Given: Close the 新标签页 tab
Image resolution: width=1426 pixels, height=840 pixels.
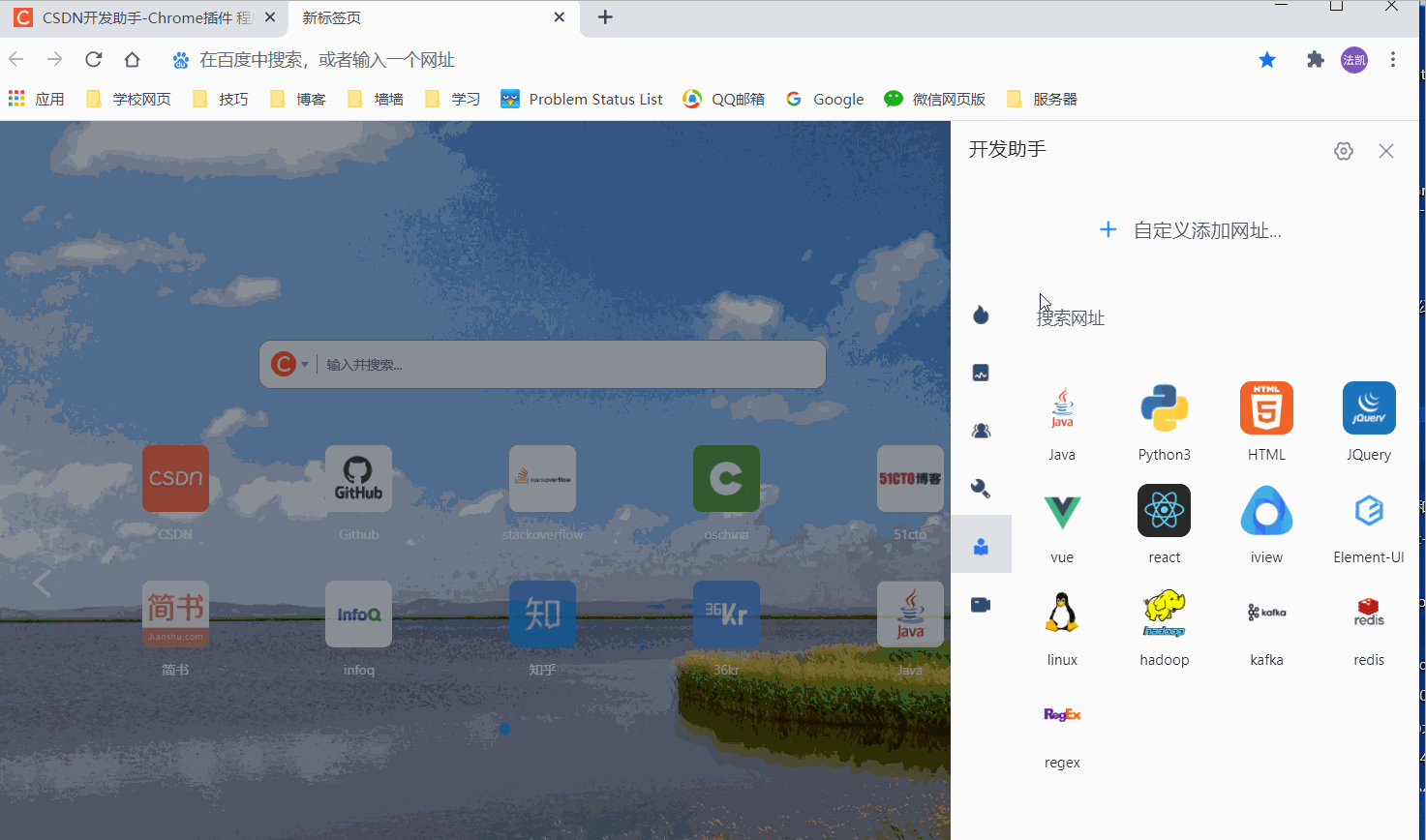Looking at the screenshot, I should [560, 17].
